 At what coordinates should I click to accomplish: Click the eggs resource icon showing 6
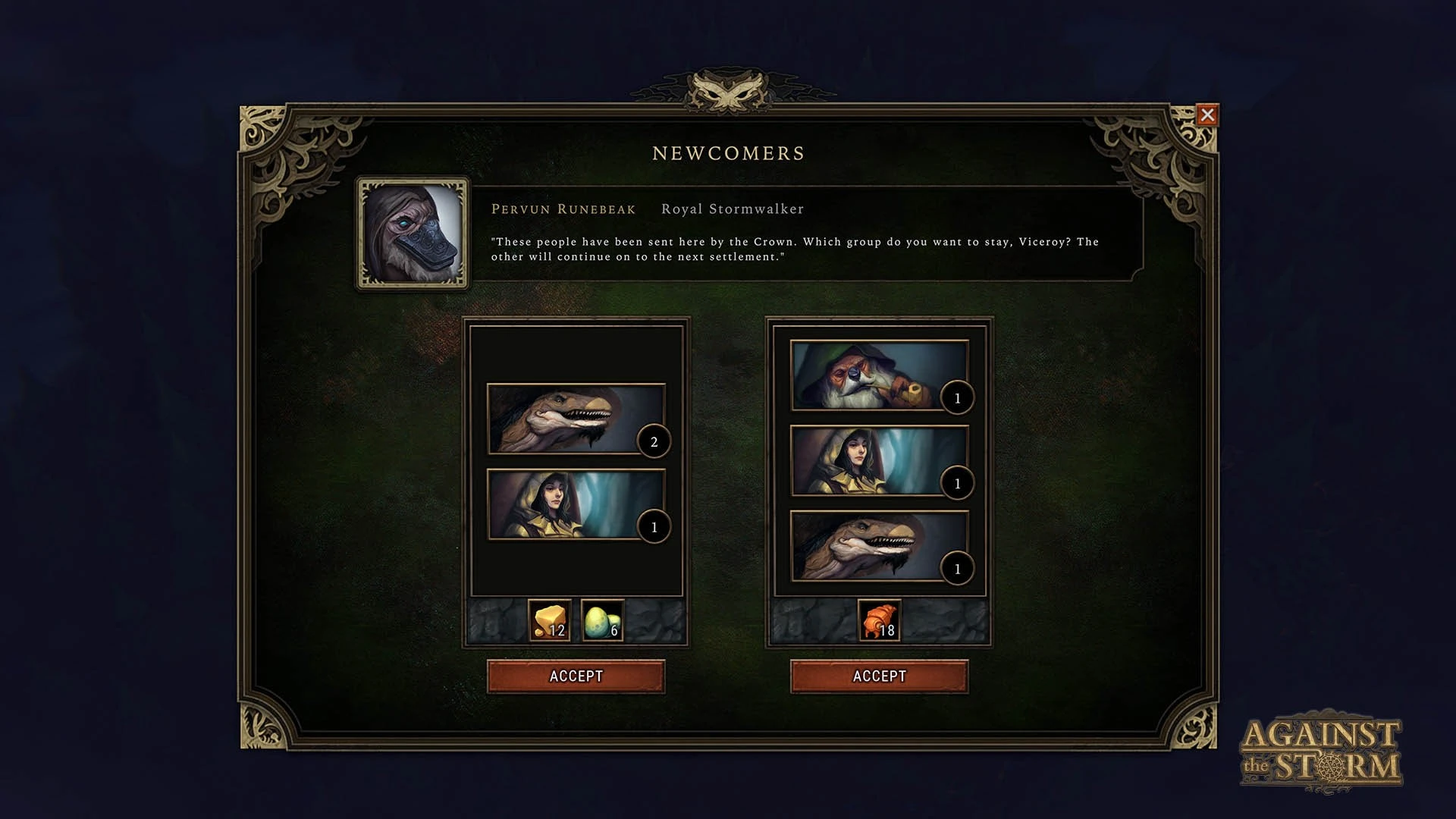pos(602,620)
